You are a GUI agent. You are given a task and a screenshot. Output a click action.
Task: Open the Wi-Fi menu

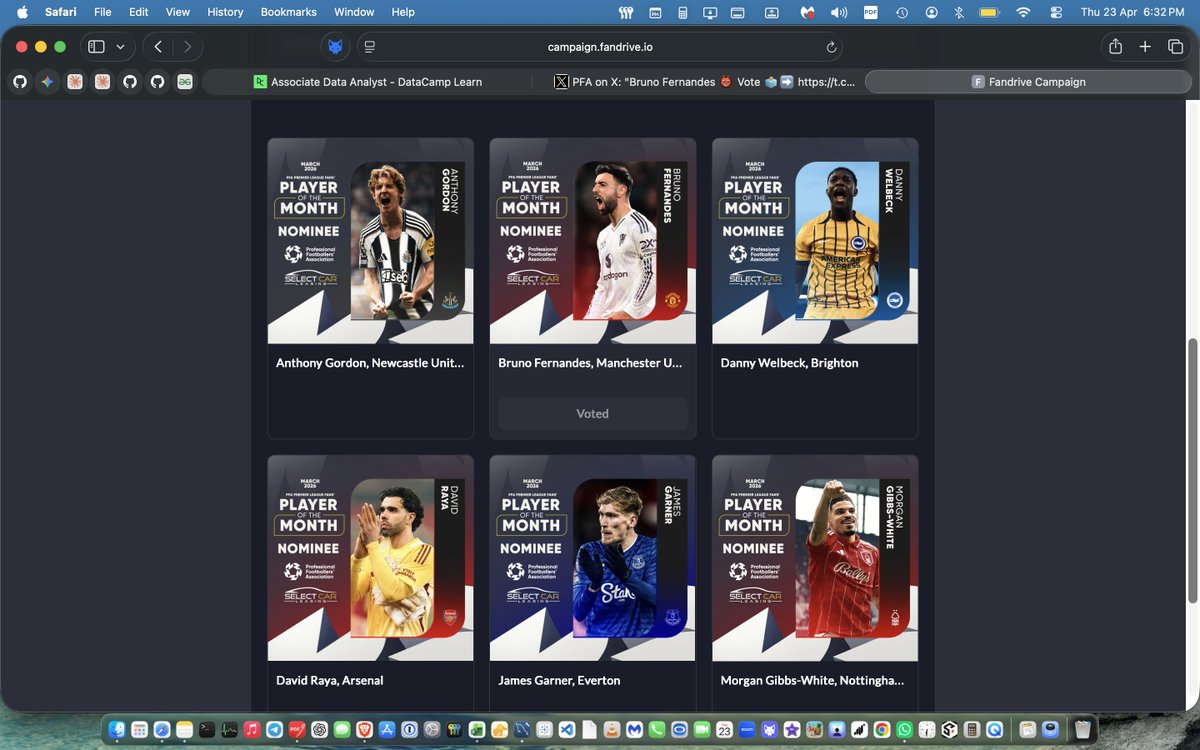(x=1023, y=12)
